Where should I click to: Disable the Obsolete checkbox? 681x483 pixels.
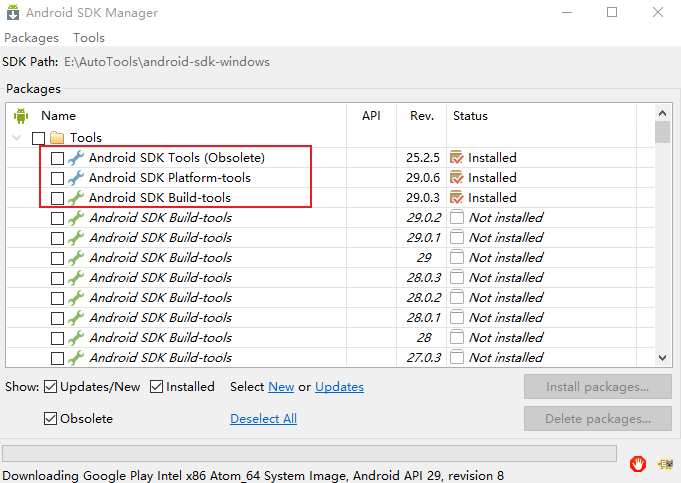(x=51, y=419)
